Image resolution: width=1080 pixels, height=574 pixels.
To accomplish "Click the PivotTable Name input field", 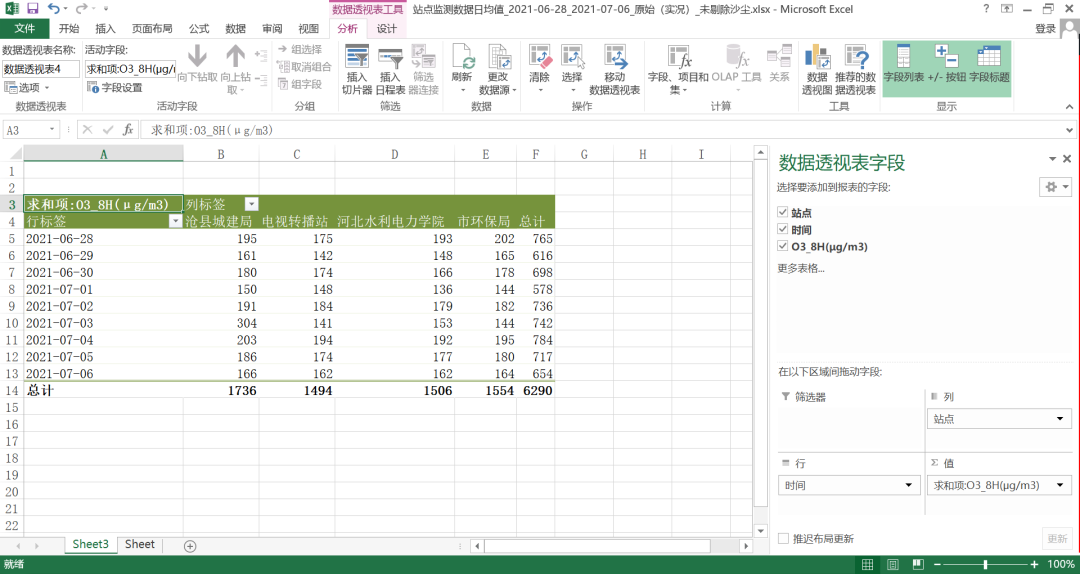I will coord(41,69).
